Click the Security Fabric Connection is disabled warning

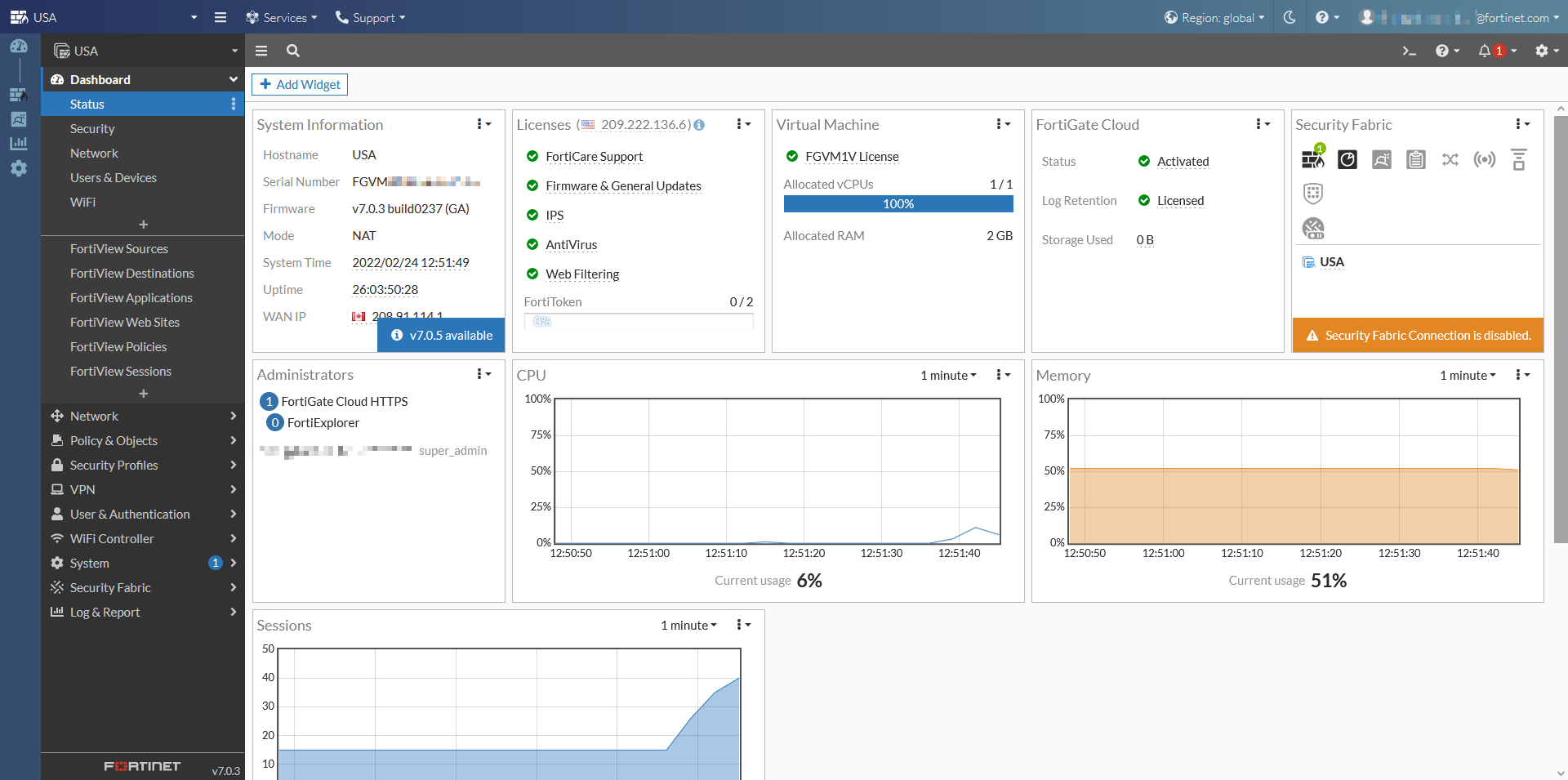[1417, 335]
